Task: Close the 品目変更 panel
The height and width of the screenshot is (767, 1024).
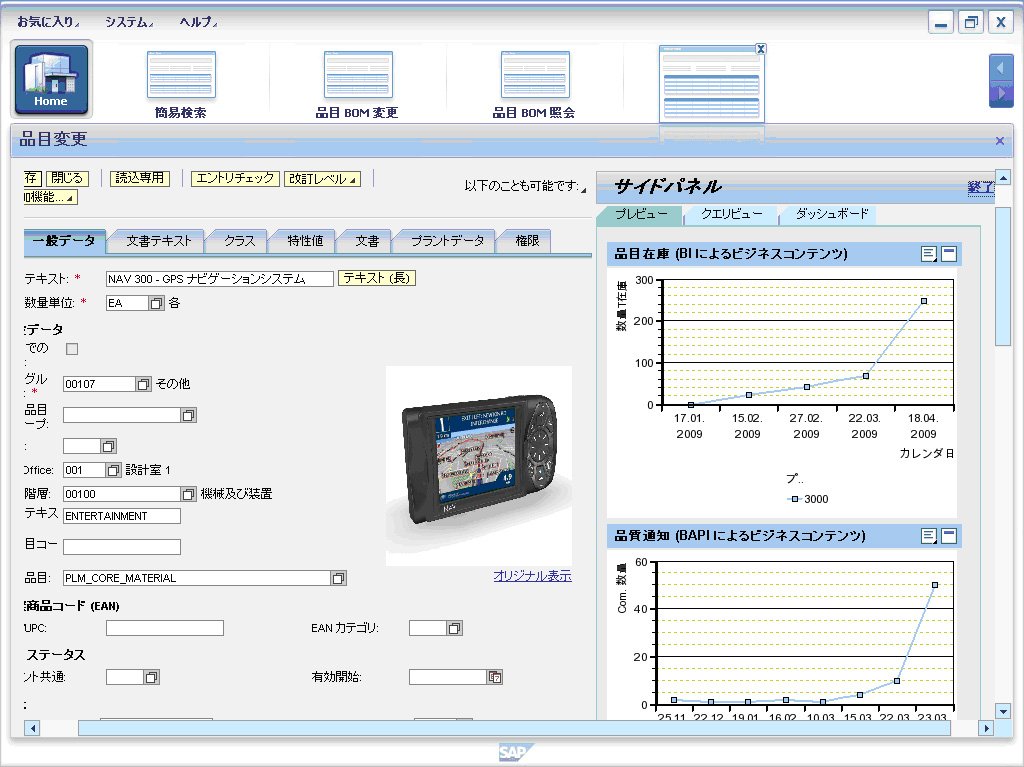Action: click(x=999, y=140)
